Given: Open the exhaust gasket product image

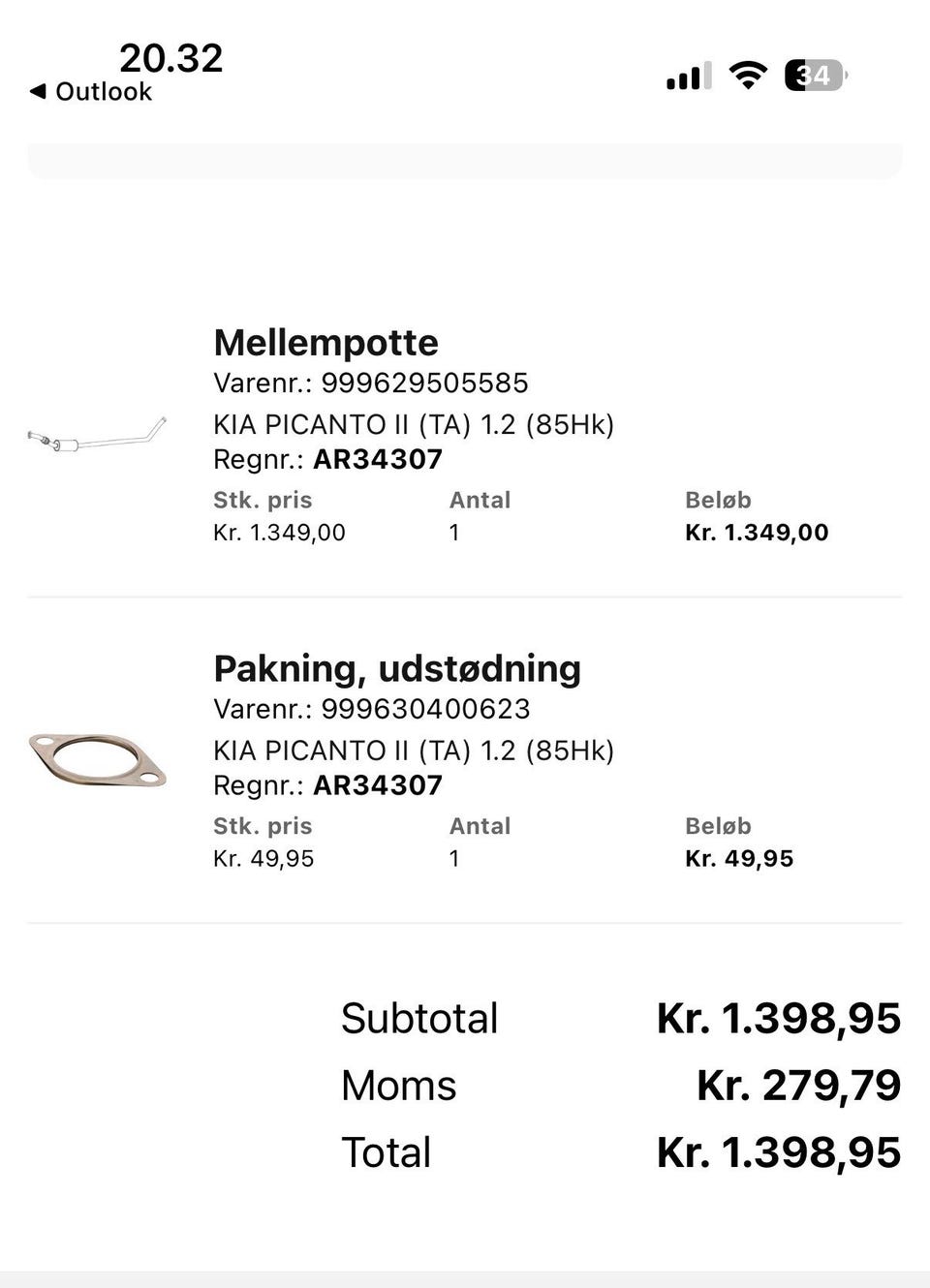Looking at the screenshot, I should coord(97,759).
